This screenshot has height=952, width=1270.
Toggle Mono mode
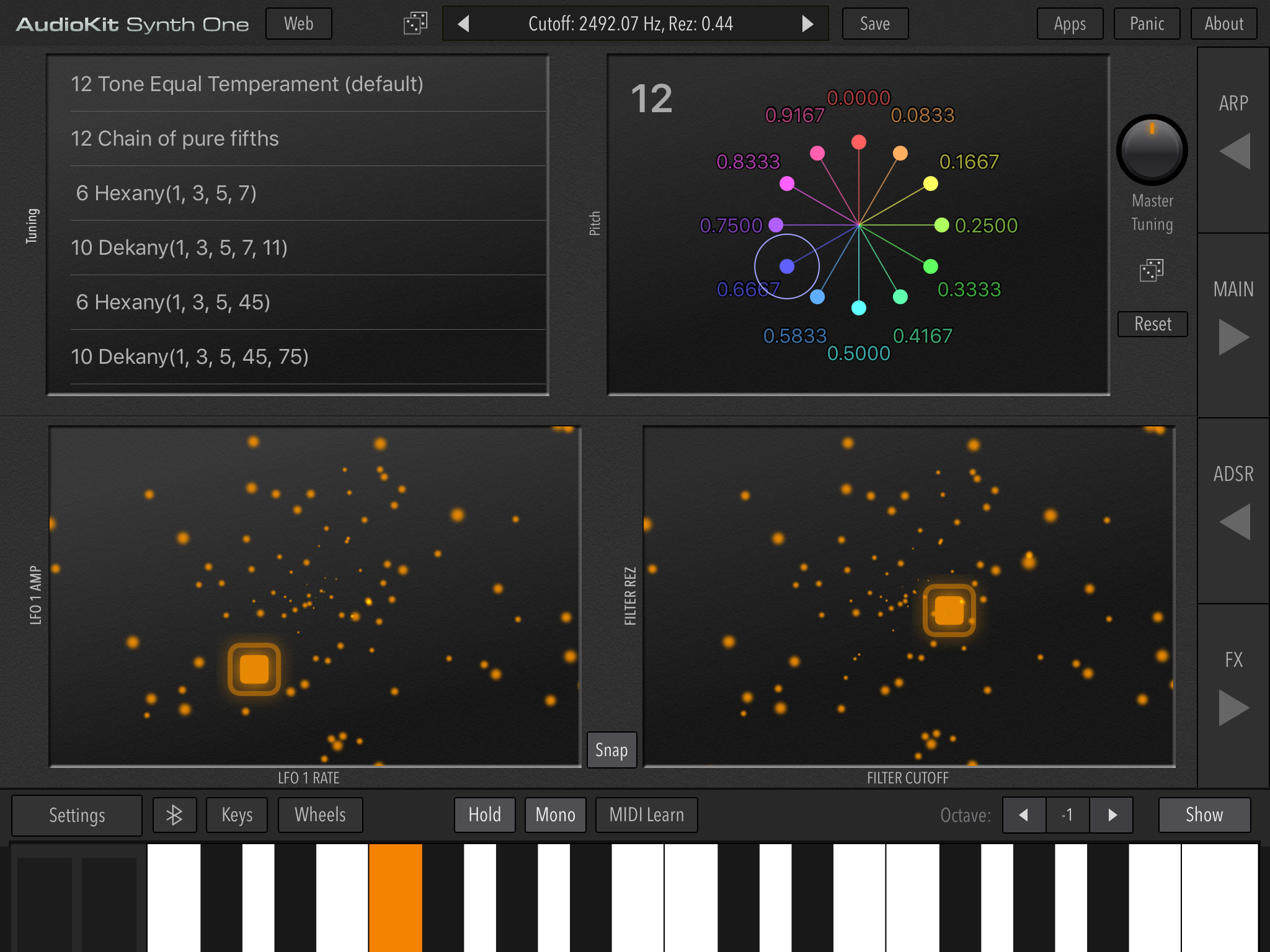556,814
